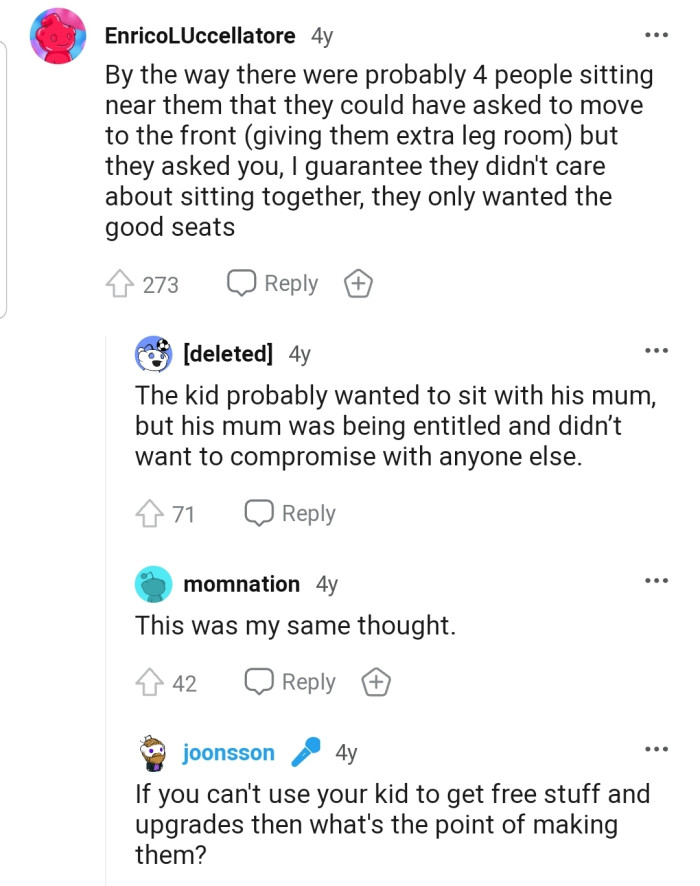Open the three-dot menu on the deleted comment
Image resolution: width=700 pixels, height=886 pixels.
click(656, 352)
